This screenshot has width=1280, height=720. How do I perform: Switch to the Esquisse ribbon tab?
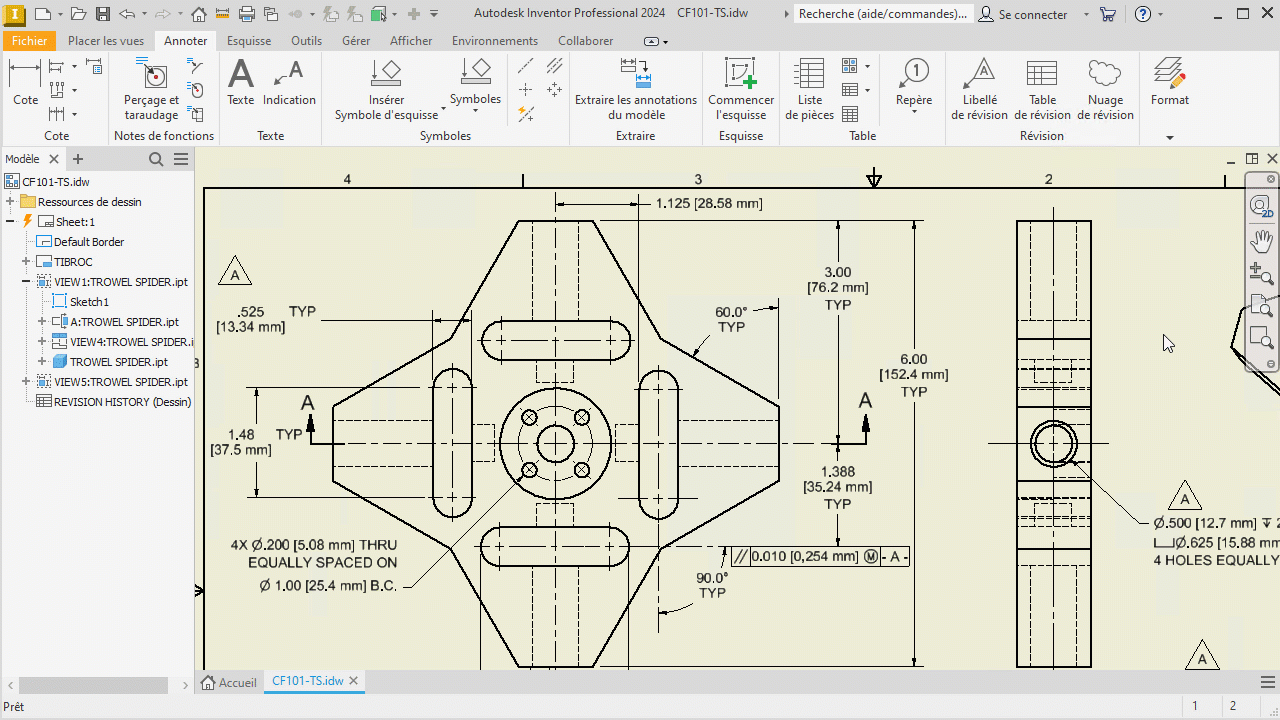point(249,41)
